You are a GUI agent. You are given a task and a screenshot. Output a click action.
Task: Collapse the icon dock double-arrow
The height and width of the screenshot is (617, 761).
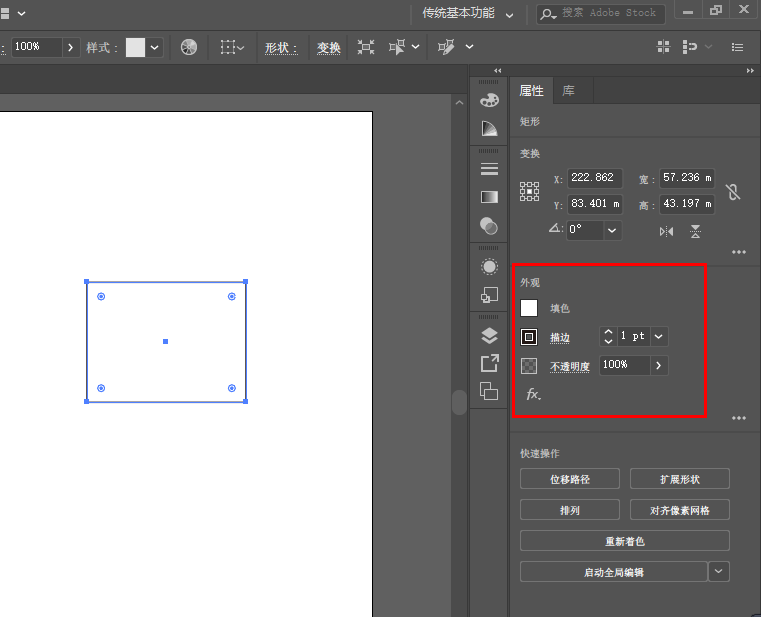click(x=497, y=71)
